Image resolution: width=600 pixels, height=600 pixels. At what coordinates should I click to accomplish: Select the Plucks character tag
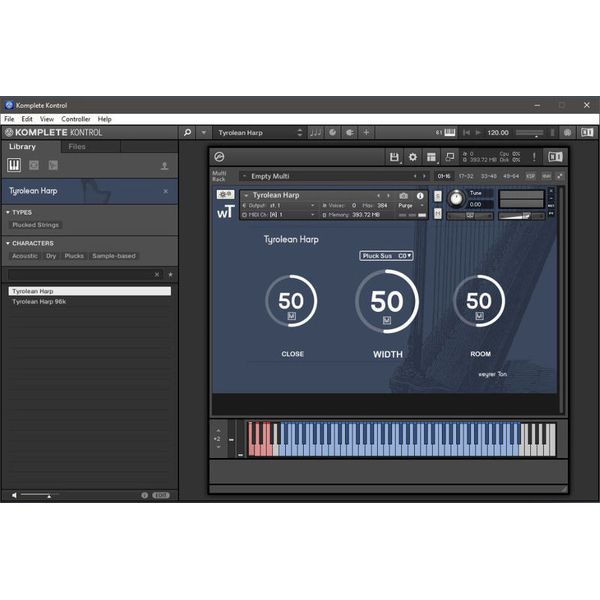coord(74,256)
